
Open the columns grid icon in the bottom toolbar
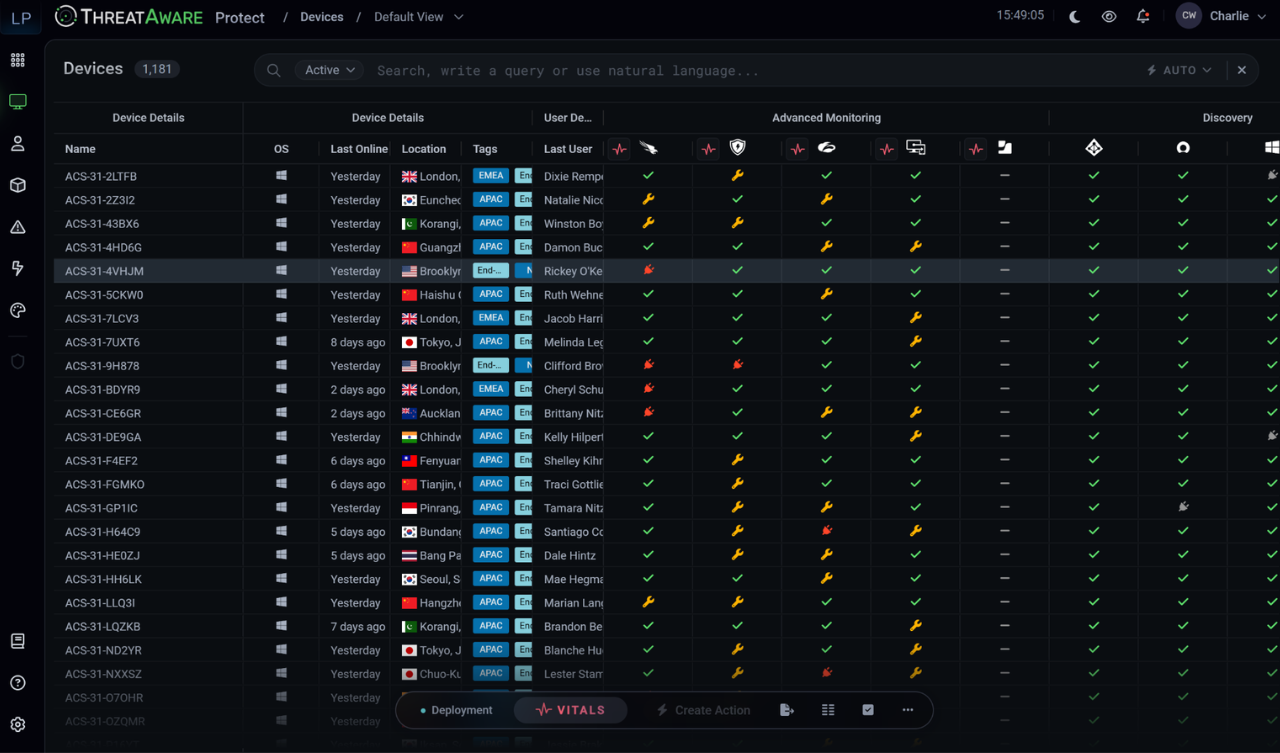point(828,710)
